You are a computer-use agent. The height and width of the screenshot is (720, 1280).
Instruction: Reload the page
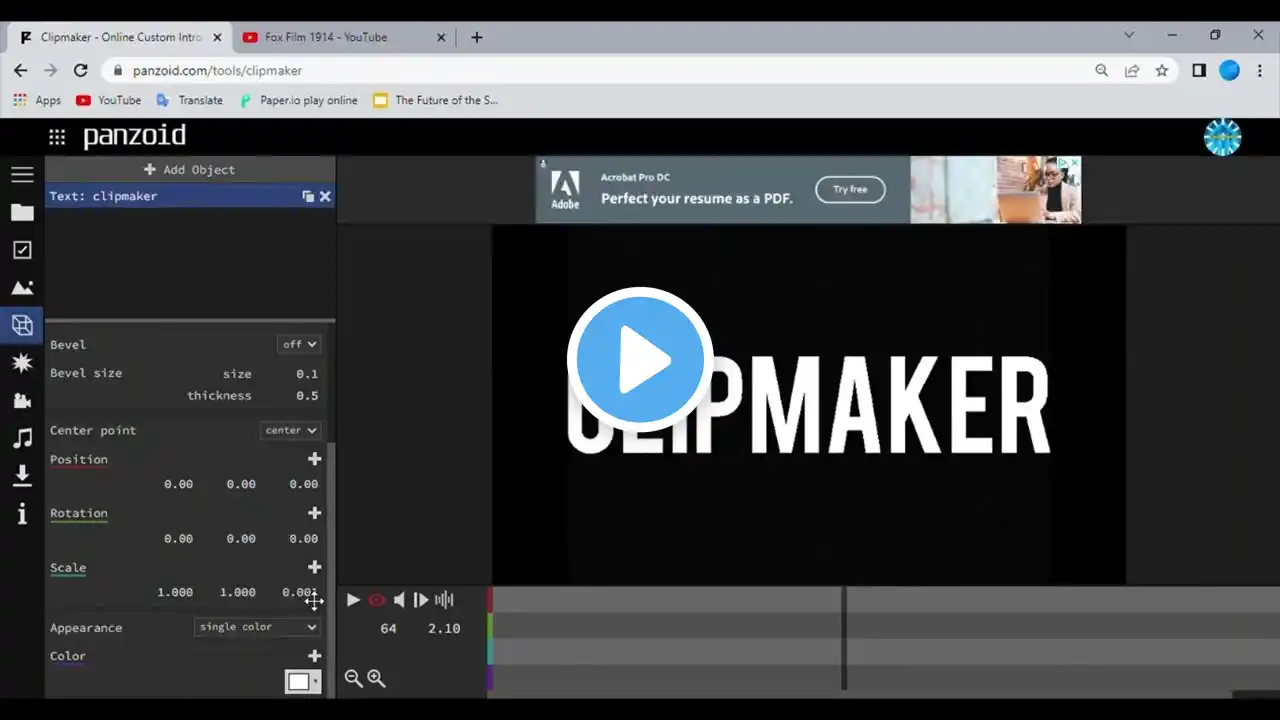(81, 70)
